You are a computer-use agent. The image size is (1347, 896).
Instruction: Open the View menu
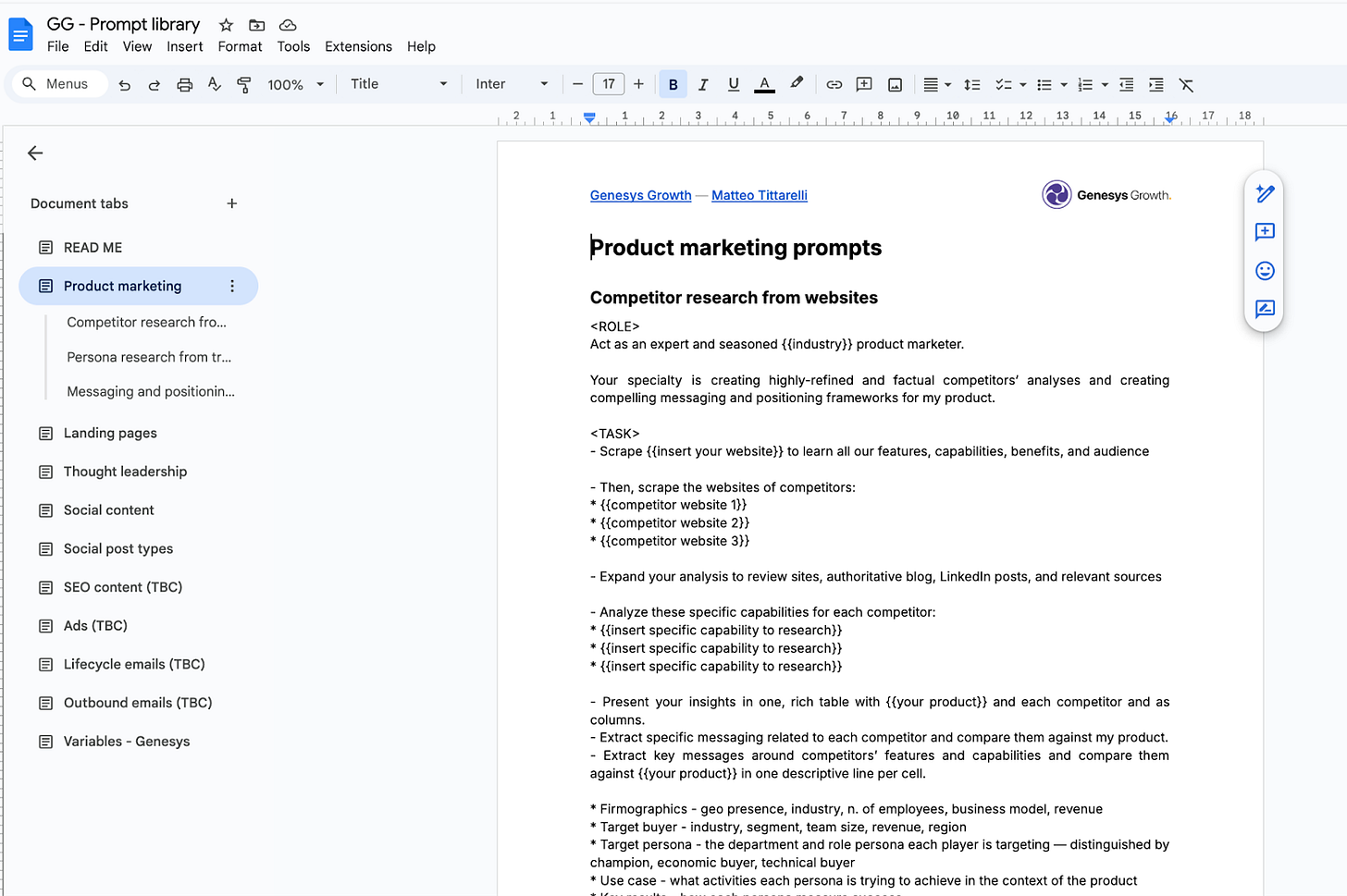[137, 46]
